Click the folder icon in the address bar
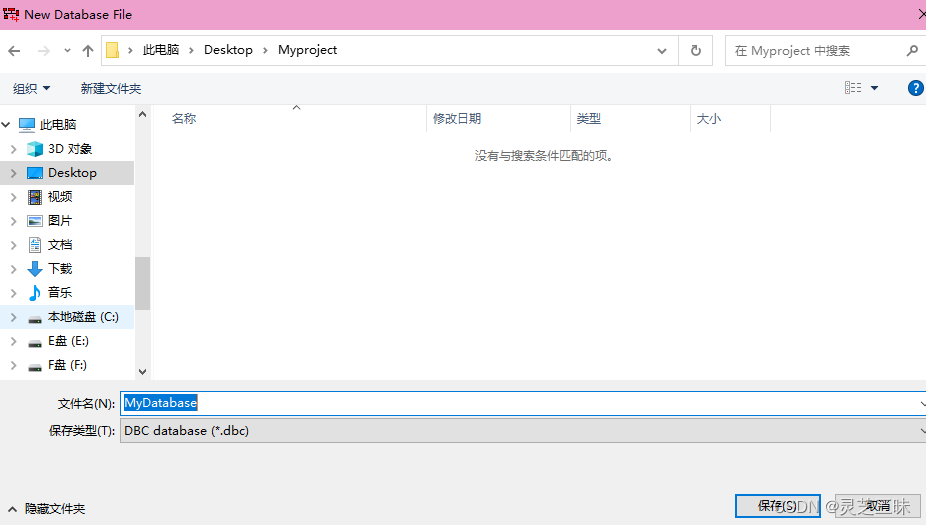The image size is (926, 525). coord(112,50)
